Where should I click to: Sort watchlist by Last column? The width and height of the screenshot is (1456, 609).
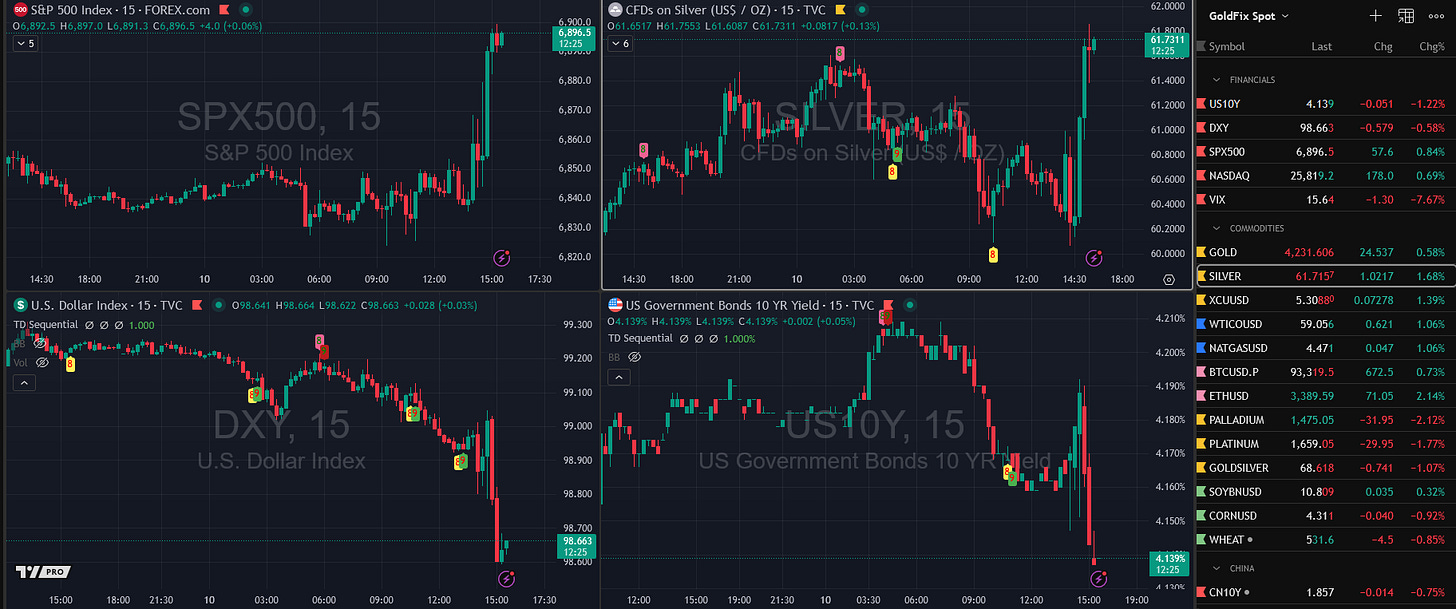point(1322,47)
